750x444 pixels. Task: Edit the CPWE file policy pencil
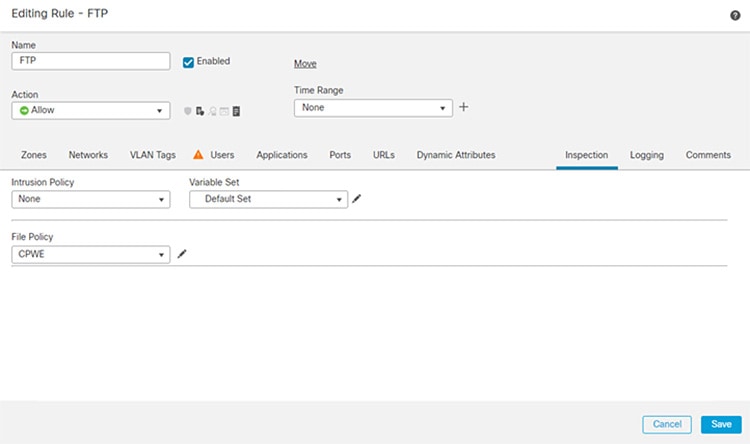click(x=182, y=254)
